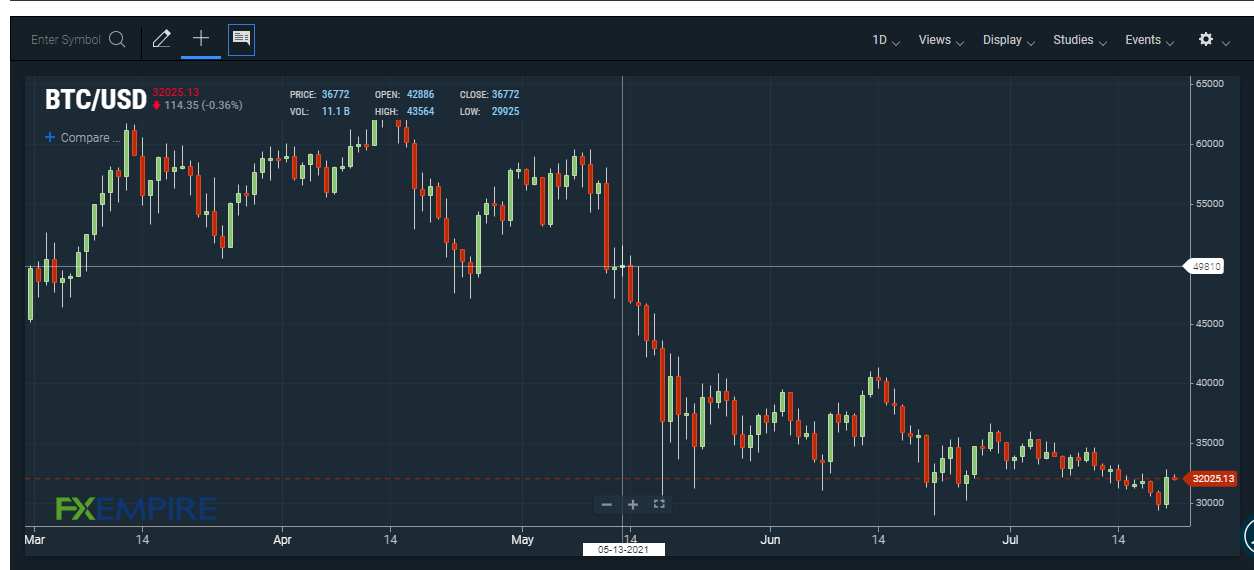Click the HIGH value 43564
Viewport: 1254px width, 570px height.
pyautogui.click(x=420, y=111)
